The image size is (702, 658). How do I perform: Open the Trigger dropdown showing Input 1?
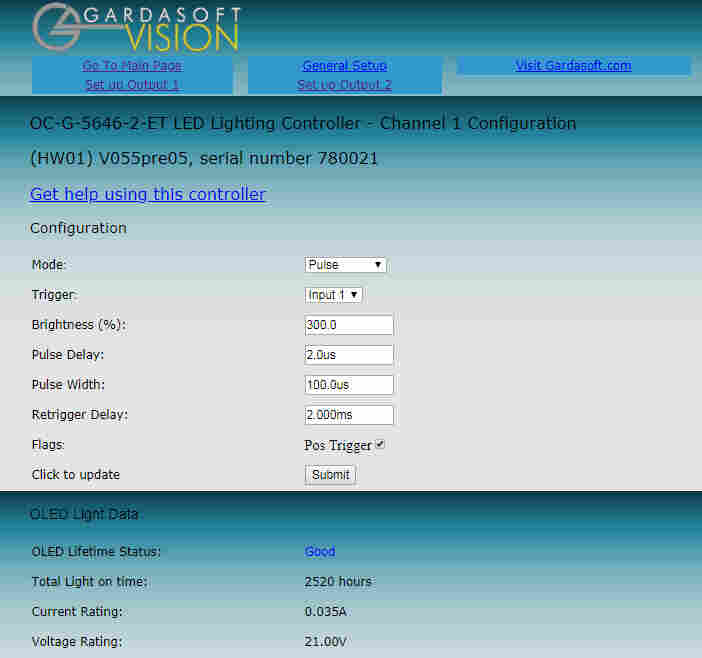coord(333,295)
